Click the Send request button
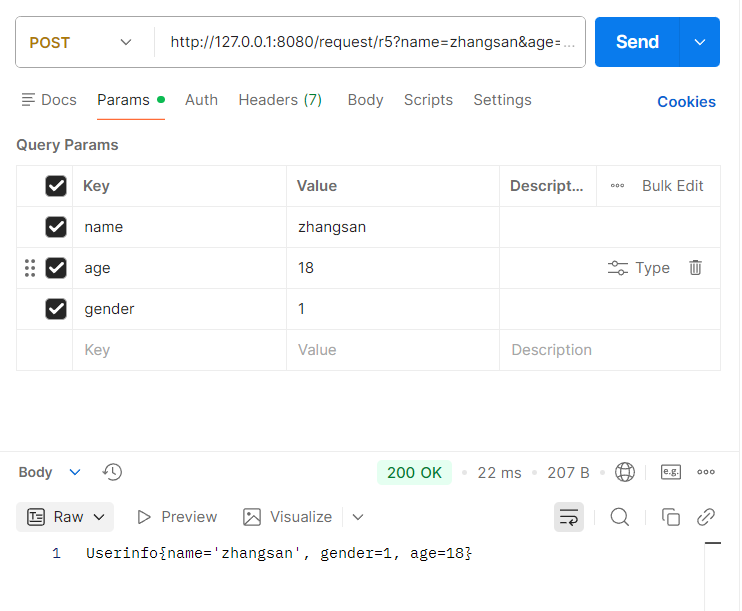 coord(637,42)
